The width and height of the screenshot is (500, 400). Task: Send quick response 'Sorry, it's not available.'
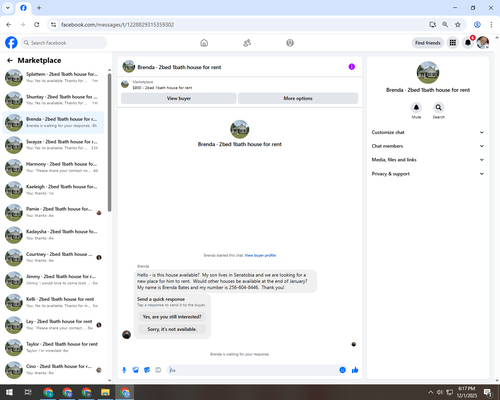[x=172, y=329]
